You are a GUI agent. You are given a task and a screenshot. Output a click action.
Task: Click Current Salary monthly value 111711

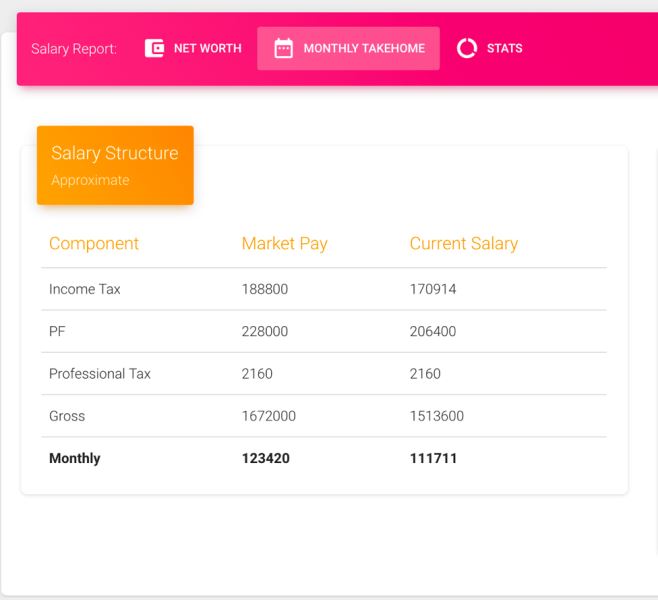[433, 458]
